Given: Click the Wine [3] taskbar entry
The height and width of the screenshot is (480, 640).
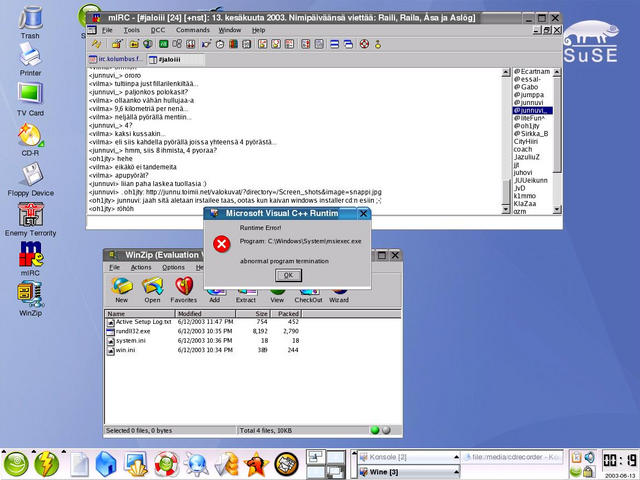Looking at the screenshot, I should pyautogui.click(x=409, y=472).
